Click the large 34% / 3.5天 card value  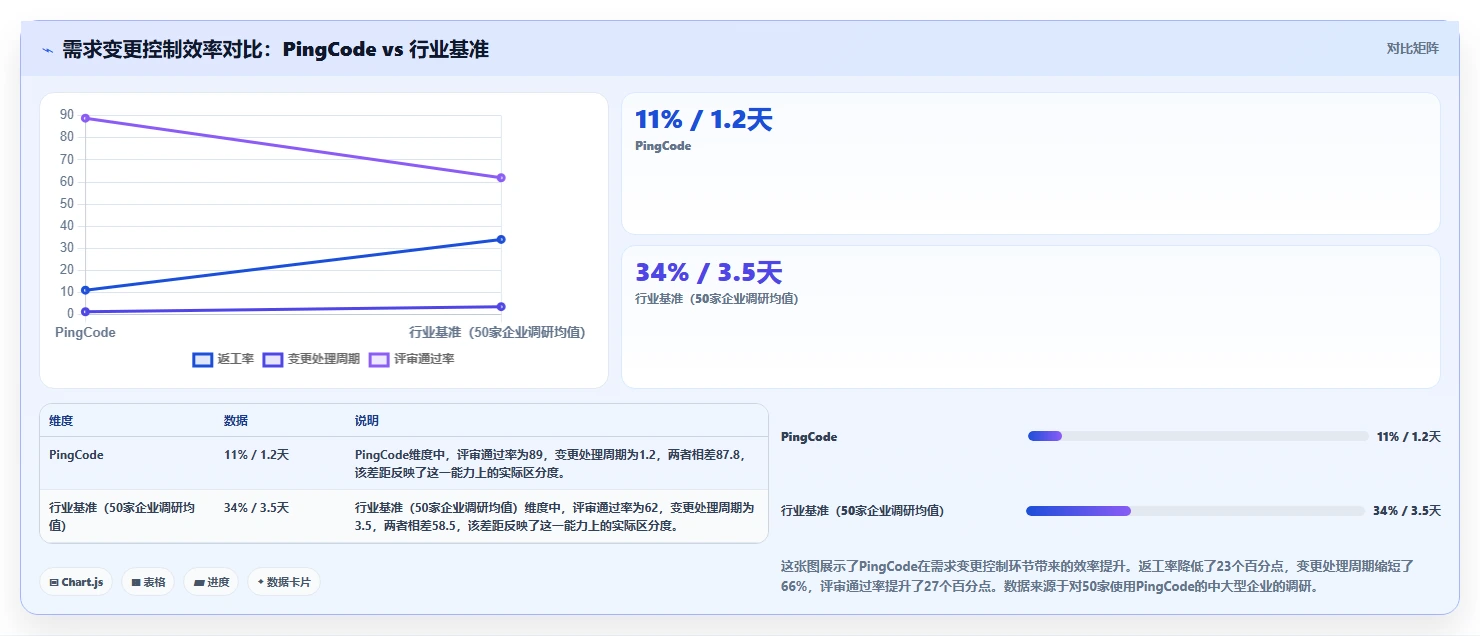[x=709, y=272]
